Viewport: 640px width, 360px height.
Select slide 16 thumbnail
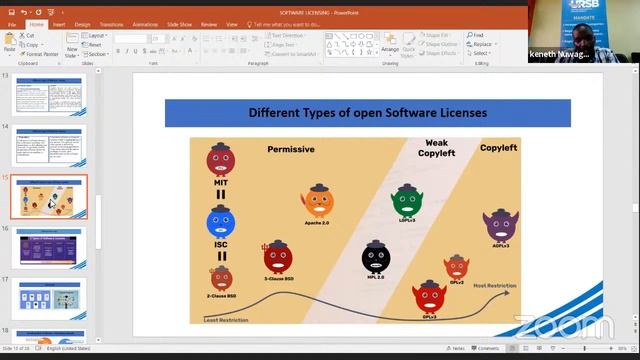[x=49, y=248]
